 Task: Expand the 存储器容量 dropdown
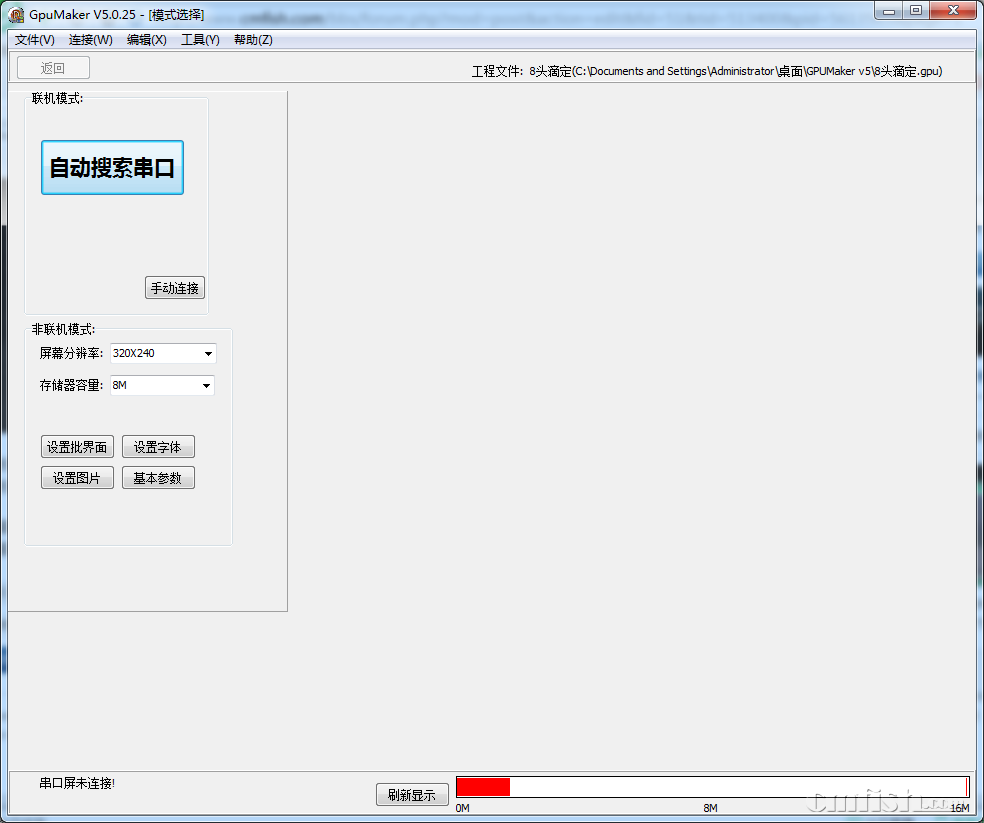(206, 386)
